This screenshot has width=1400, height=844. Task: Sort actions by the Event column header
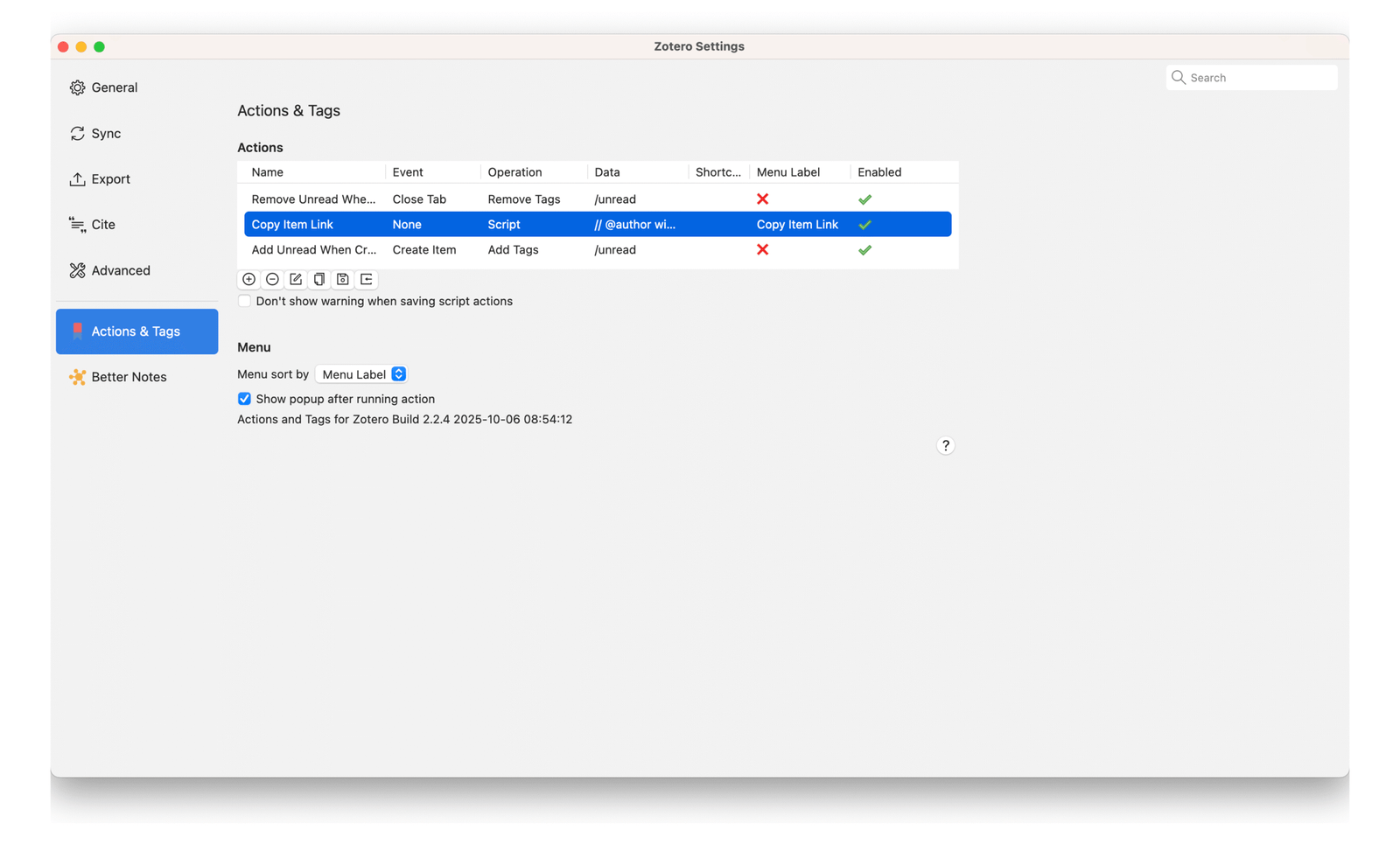408,172
